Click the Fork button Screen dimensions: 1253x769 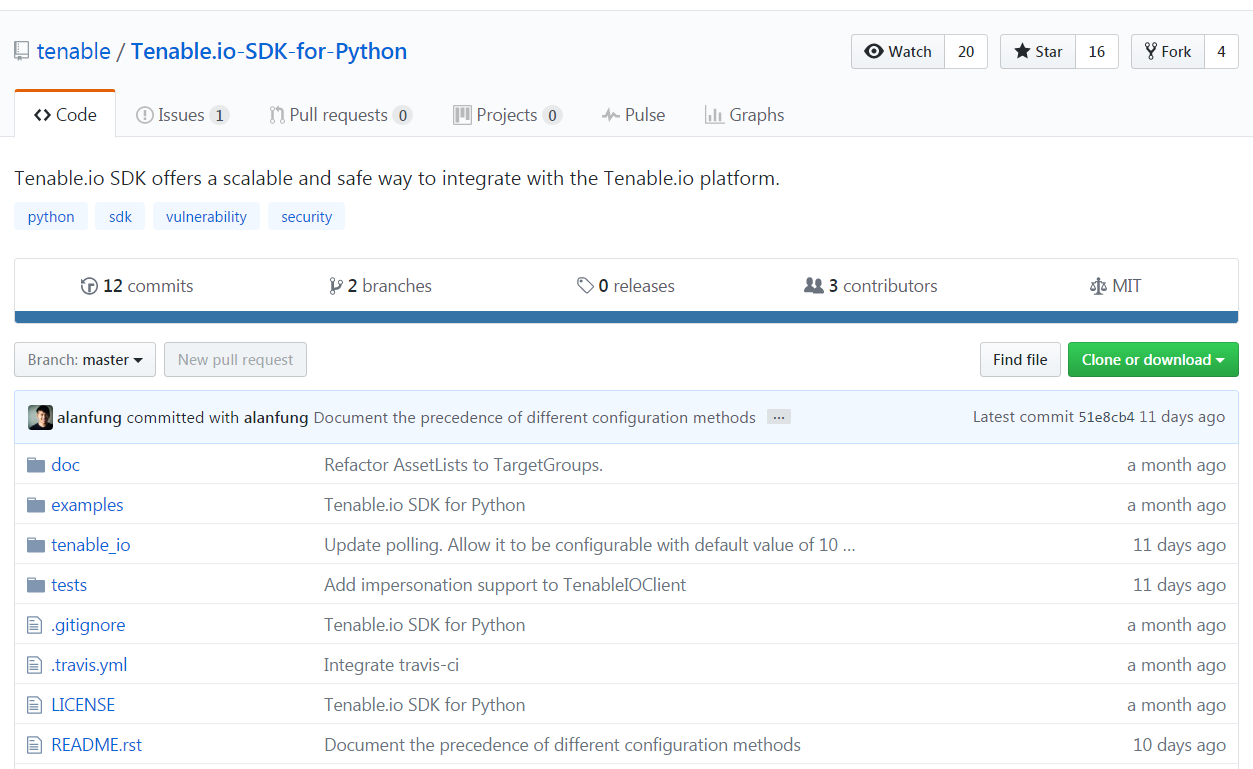point(1168,52)
